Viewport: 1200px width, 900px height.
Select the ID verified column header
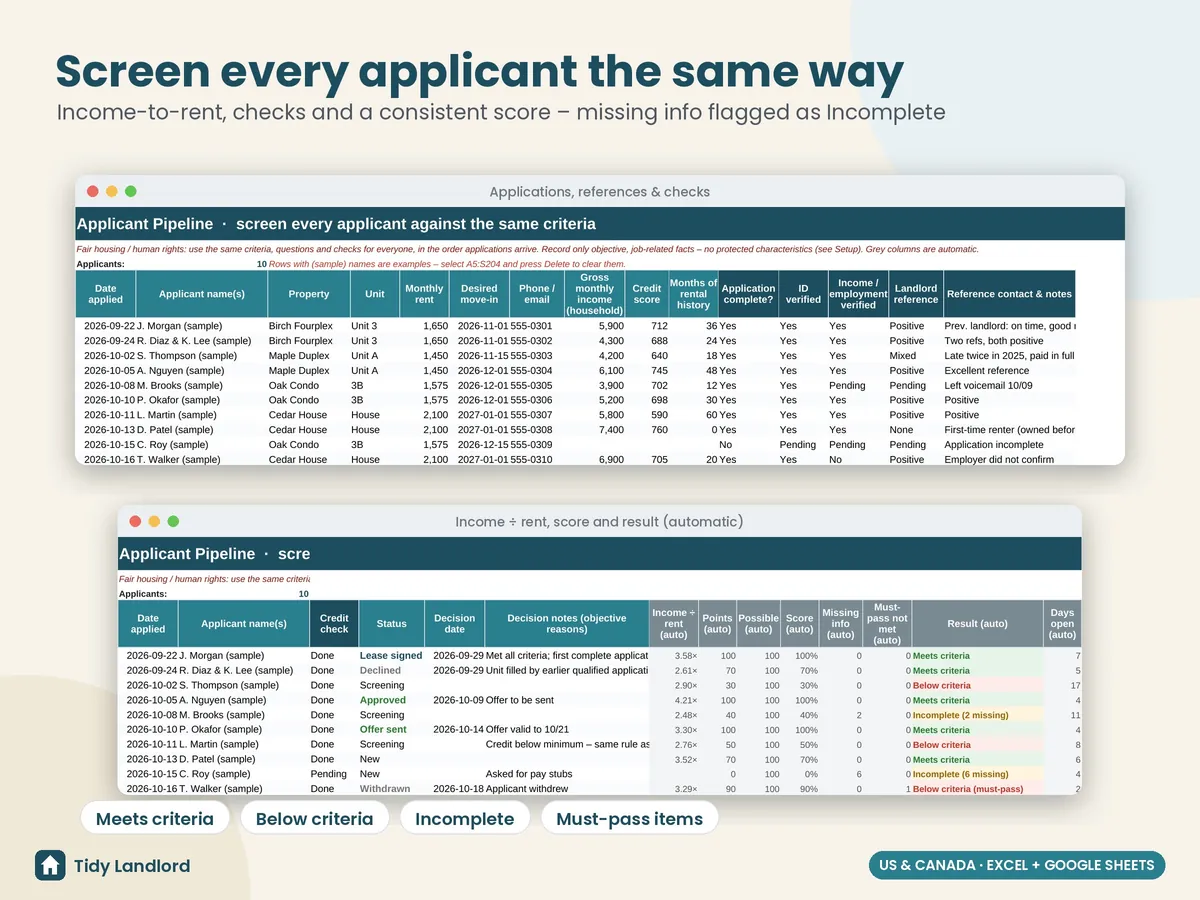803,294
